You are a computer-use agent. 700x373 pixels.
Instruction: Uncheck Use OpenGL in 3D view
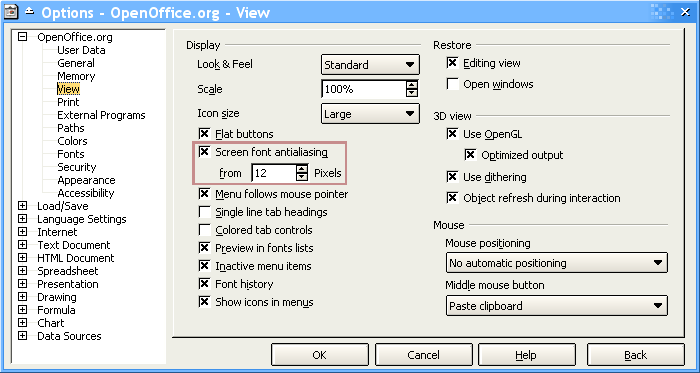coord(453,133)
